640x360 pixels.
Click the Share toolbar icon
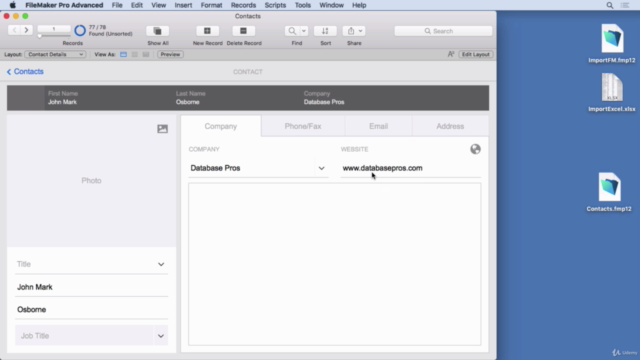[351, 31]
